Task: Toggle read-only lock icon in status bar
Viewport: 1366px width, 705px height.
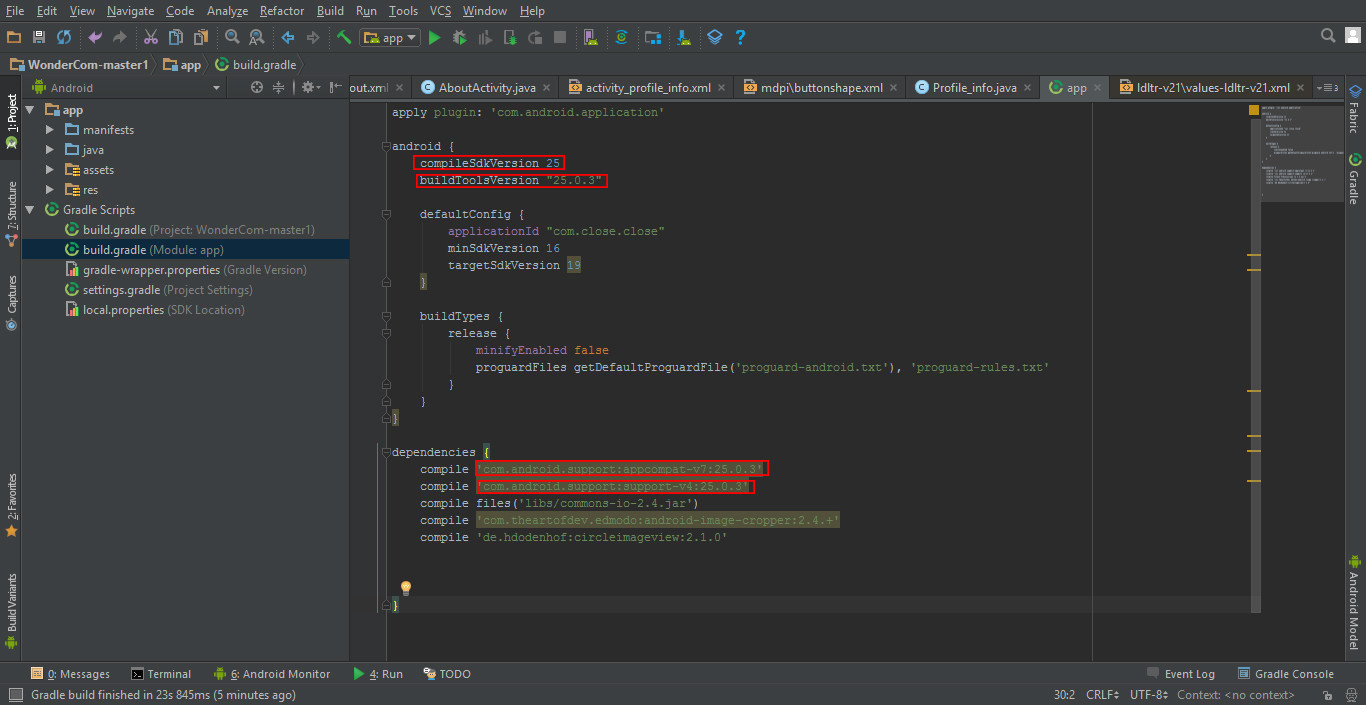Action: coord(1327,695)
